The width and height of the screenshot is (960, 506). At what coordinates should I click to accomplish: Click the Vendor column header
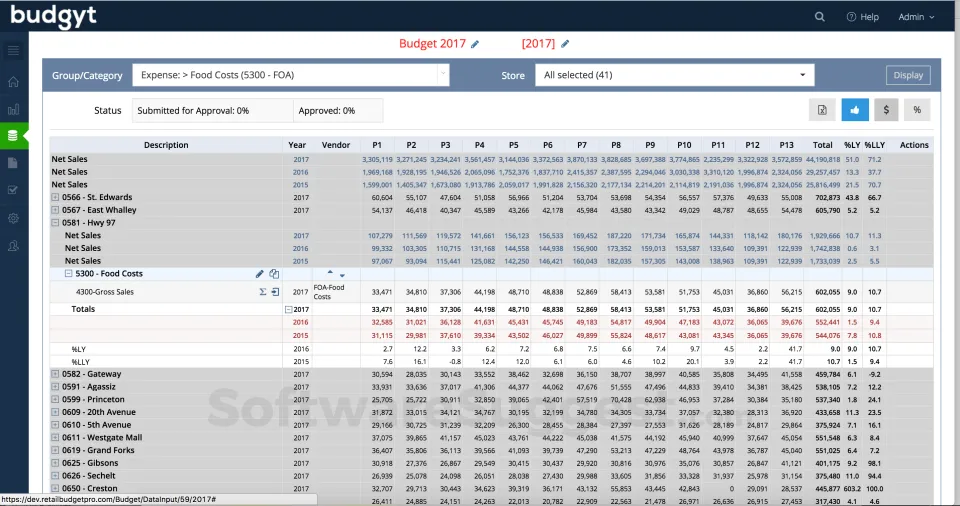tap(336, 145)
